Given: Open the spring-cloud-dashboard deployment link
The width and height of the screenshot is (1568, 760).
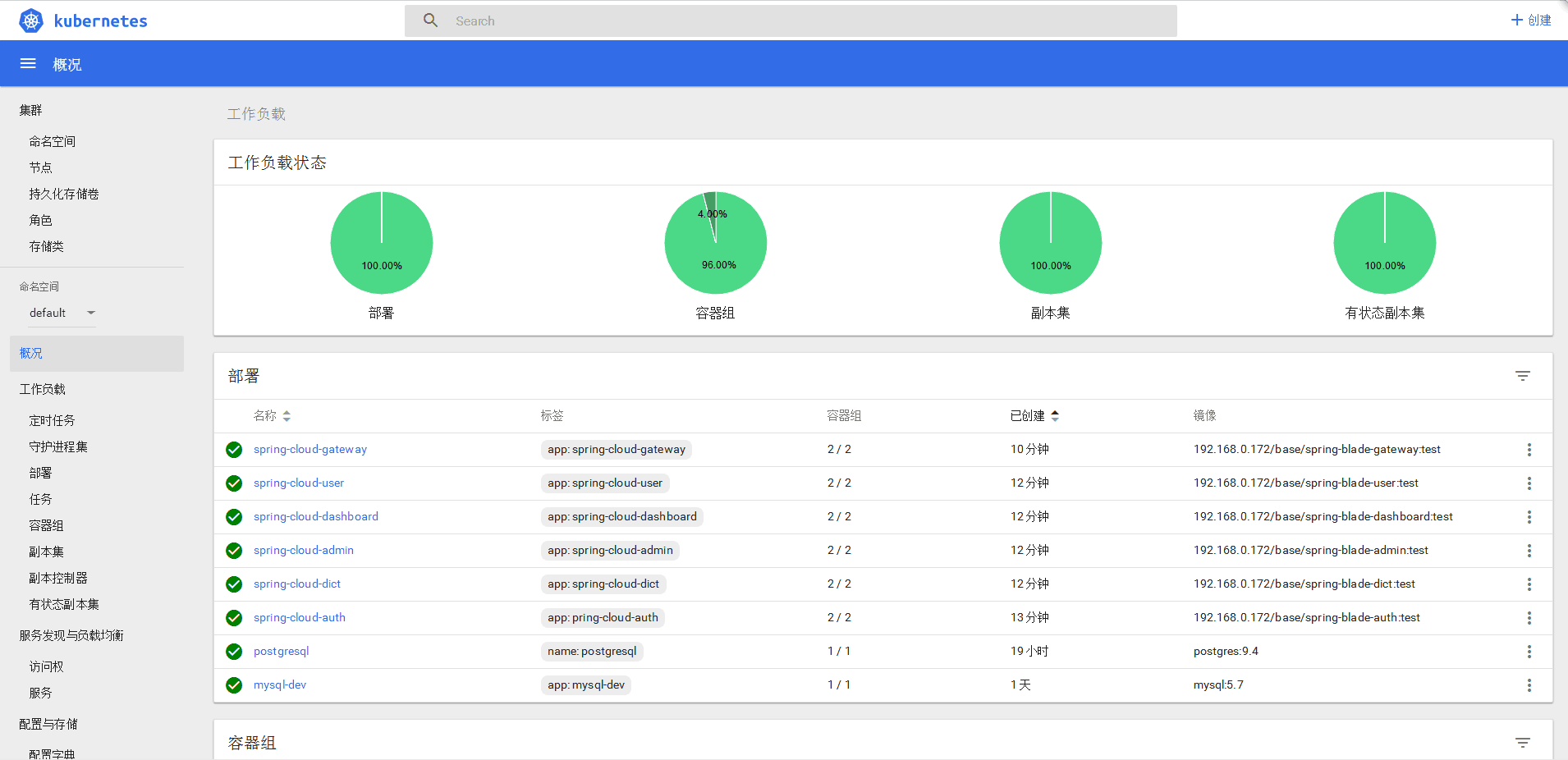Looking at the screenshot, I should point(316,517).
